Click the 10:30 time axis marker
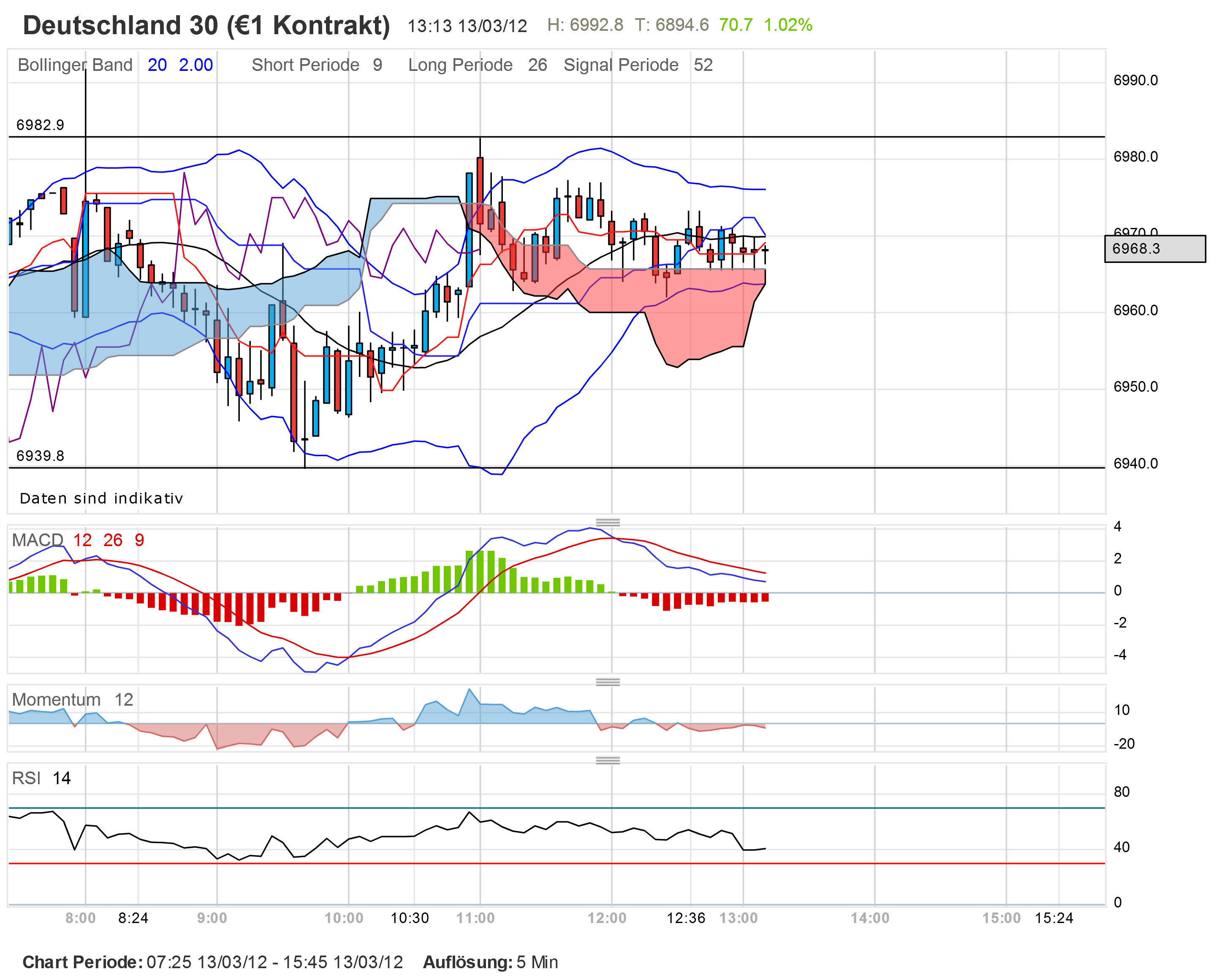1216x980 pixels. tap(410, 918)
